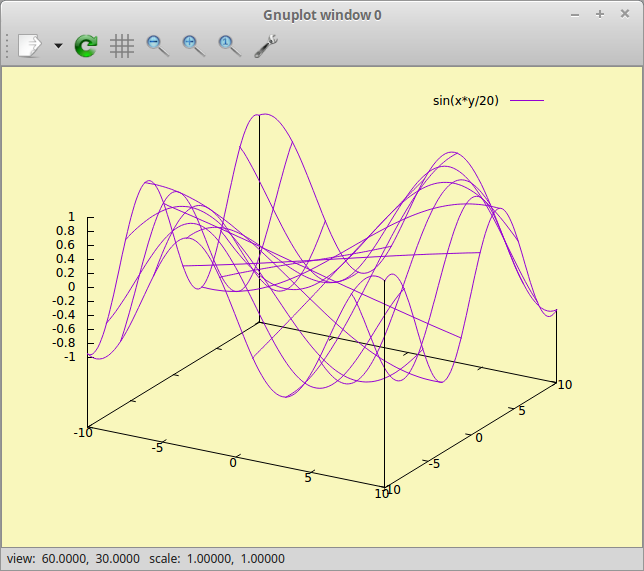
Task: Click the purple legend line sample
Action: click(527, 100)
